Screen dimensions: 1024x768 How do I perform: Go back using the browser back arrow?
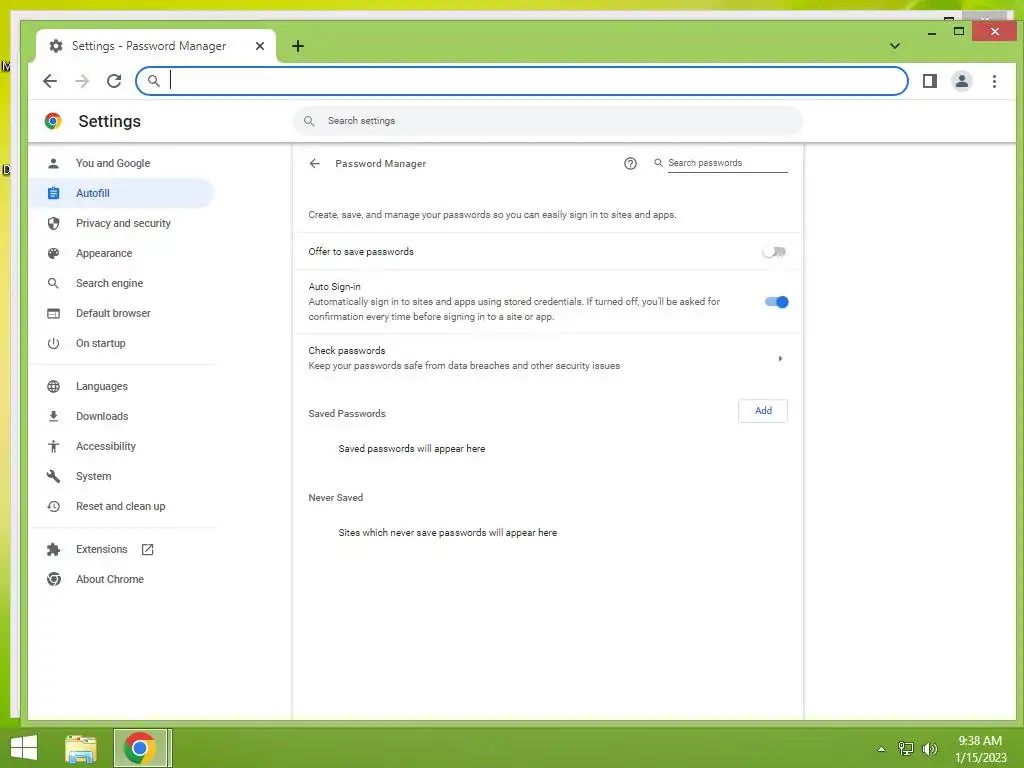[x=50, y=81]
